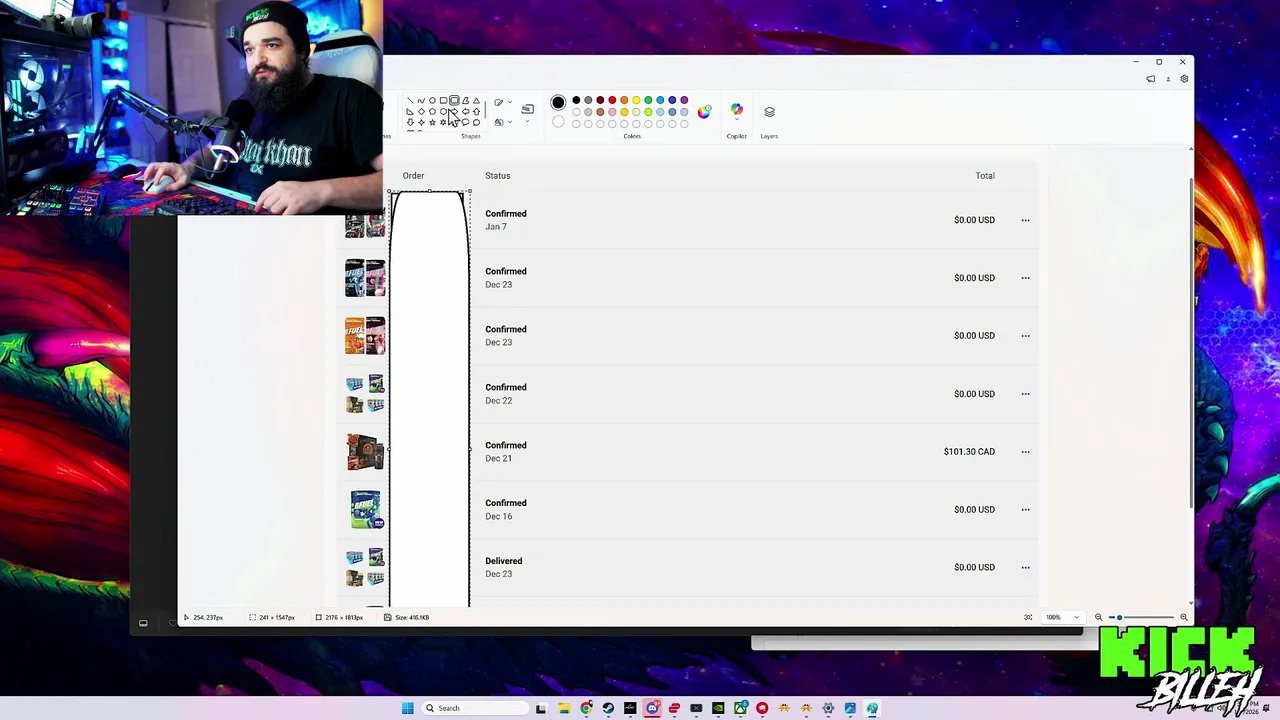This screenshot has height=720, width=1280.
Task: Select the Four-point star shape
Action: point(421,122)
